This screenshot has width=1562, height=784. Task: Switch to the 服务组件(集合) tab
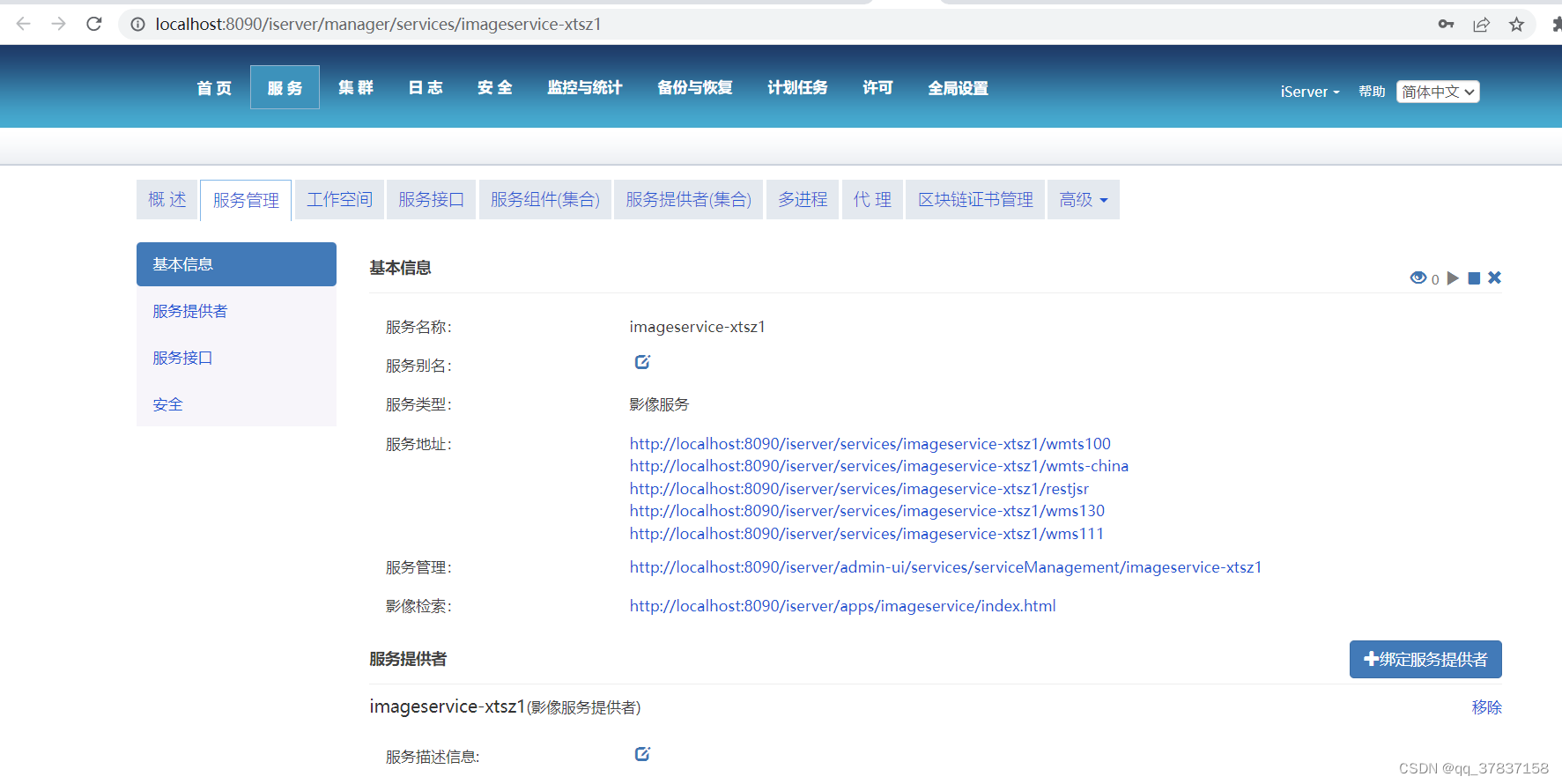(545, 200)
